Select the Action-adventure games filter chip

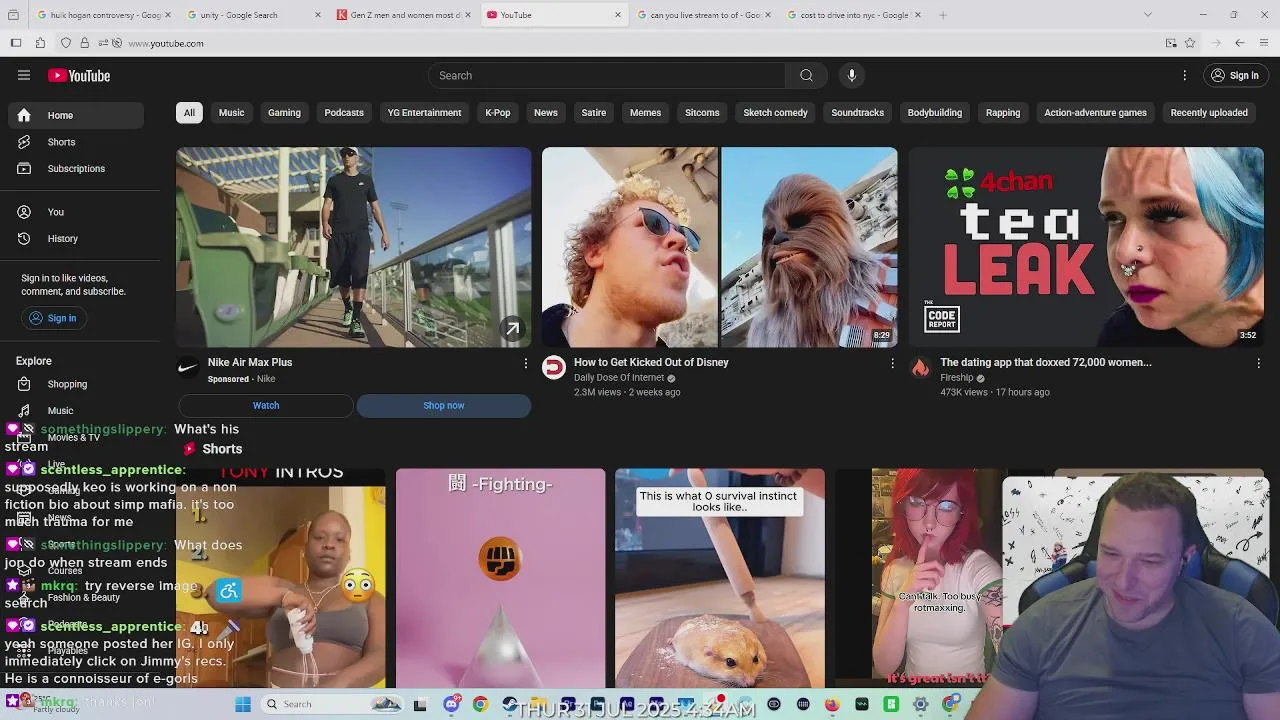pyautogui.click(x=1096, y=112)
